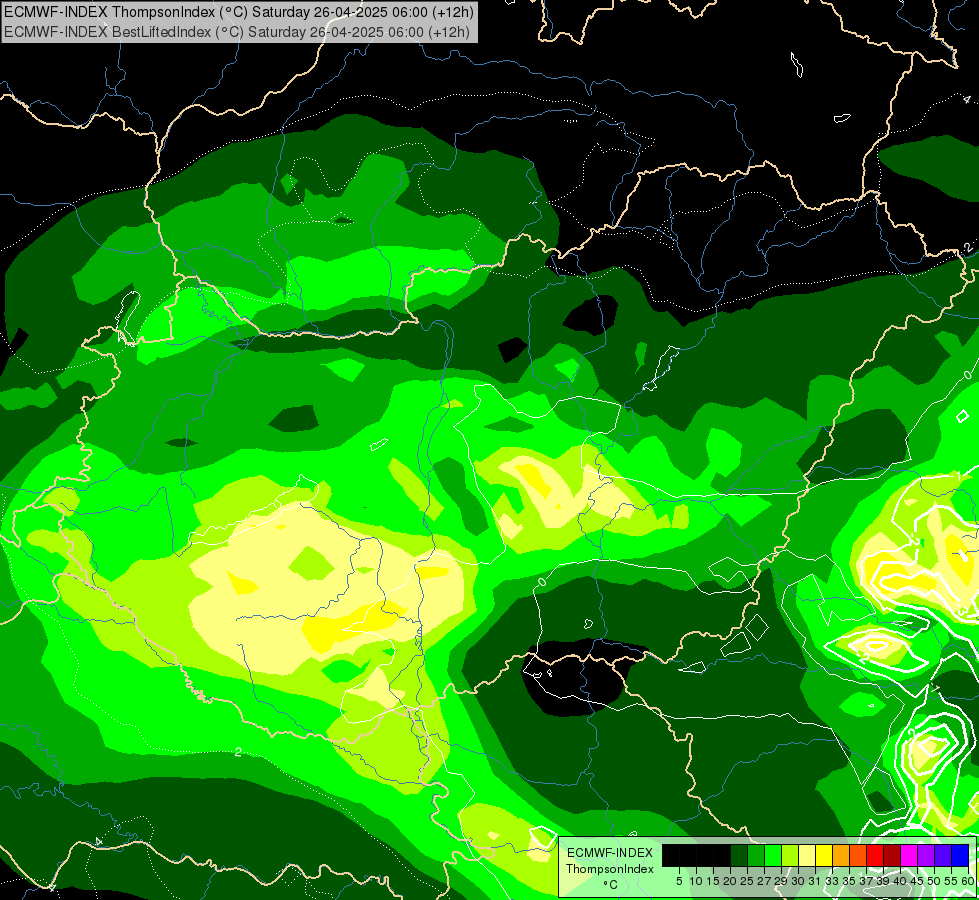979x900 pixels.
Task: Click the medium green 25-27 legend swatch
Action: pyautogui.click(x=755, y=855)
